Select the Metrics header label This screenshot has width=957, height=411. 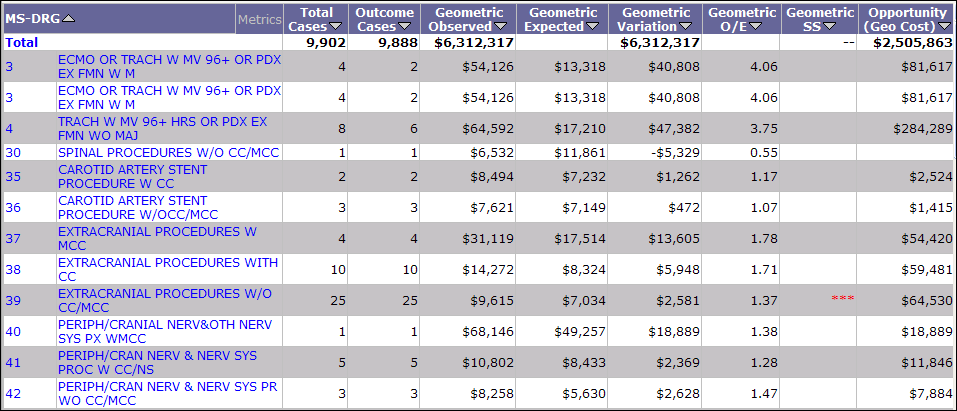(x=258, y=19)
